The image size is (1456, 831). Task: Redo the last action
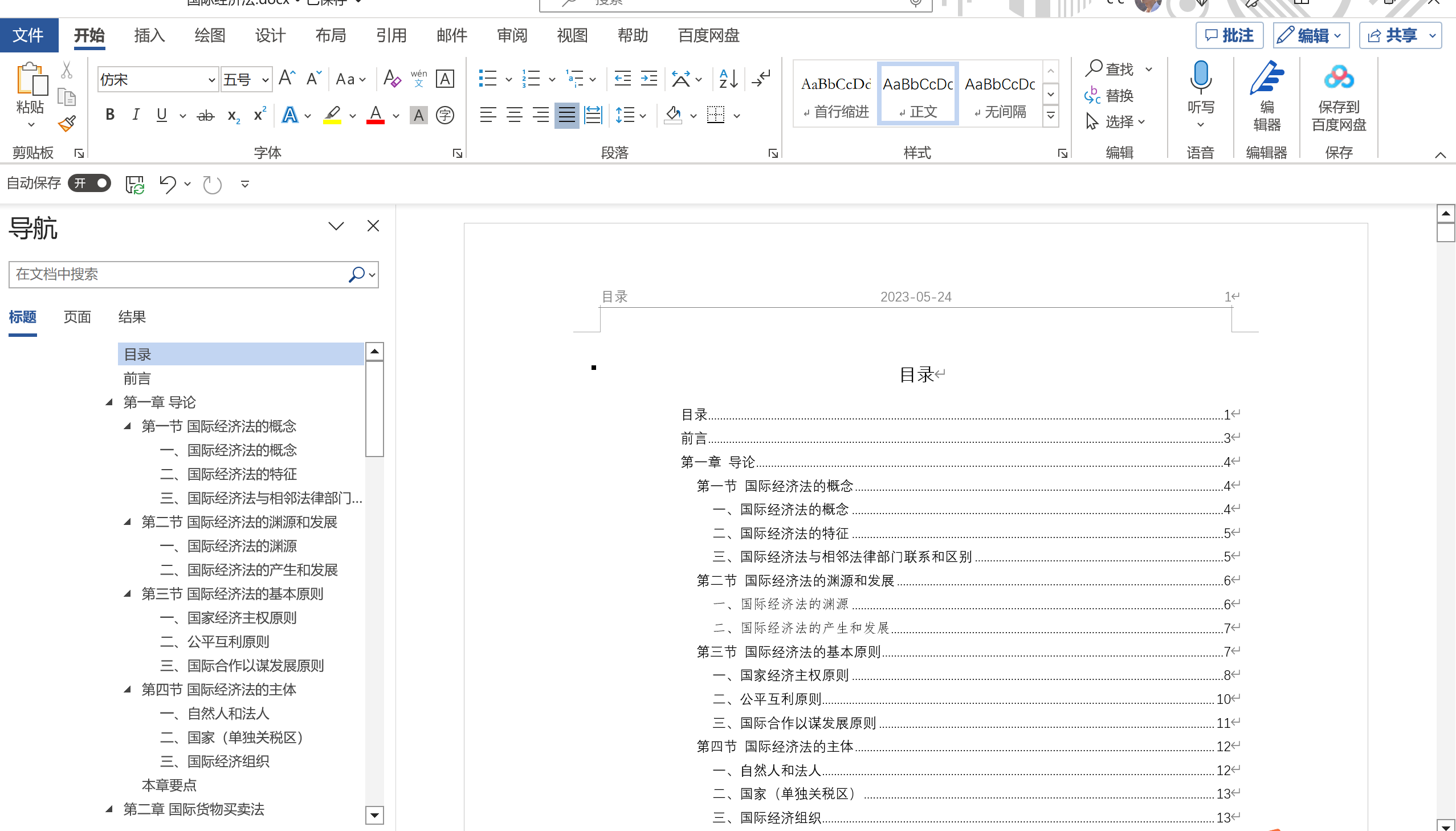tap(212, 184)
